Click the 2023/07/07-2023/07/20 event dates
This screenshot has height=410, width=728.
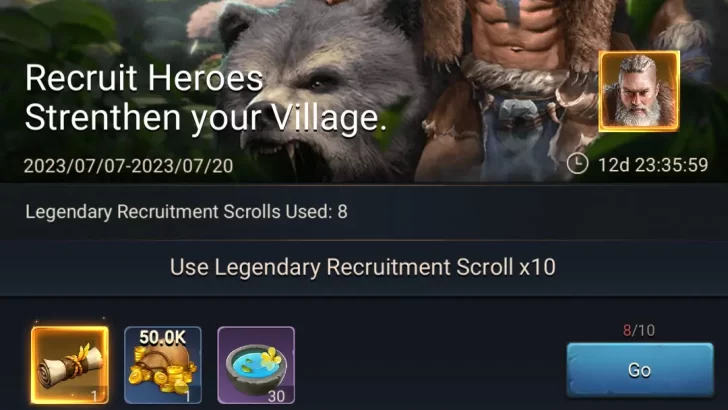coord(129,166)
